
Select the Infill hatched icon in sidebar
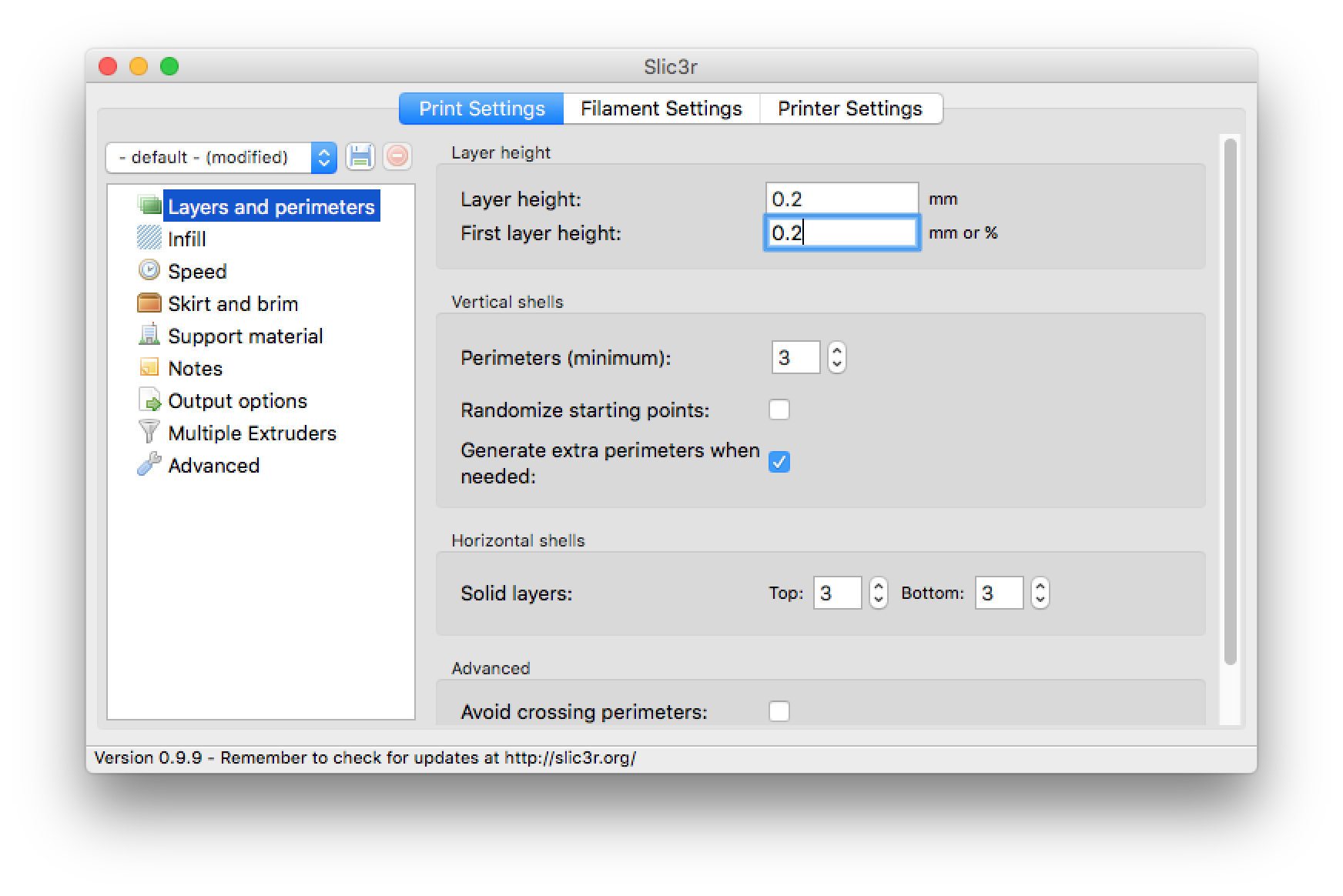pyautogui.click(x=149, y=239)
